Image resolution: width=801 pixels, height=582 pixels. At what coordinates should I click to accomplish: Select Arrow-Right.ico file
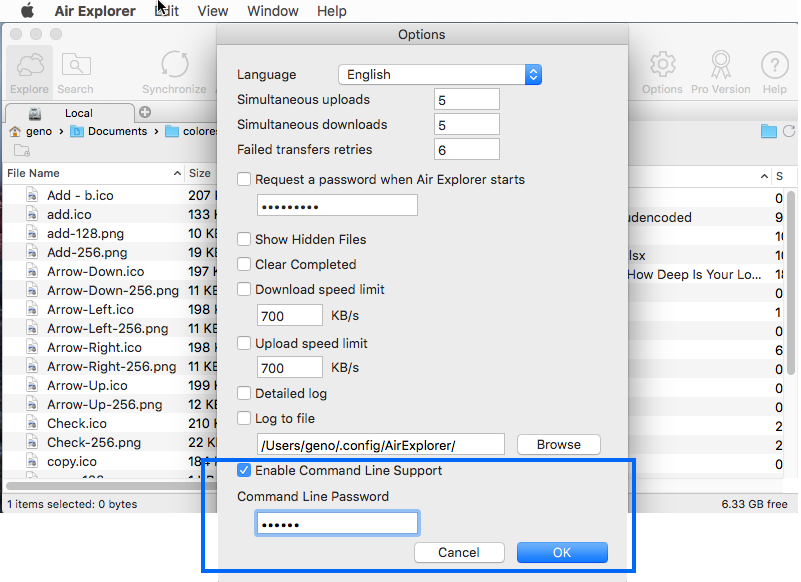tap(95, 347)
